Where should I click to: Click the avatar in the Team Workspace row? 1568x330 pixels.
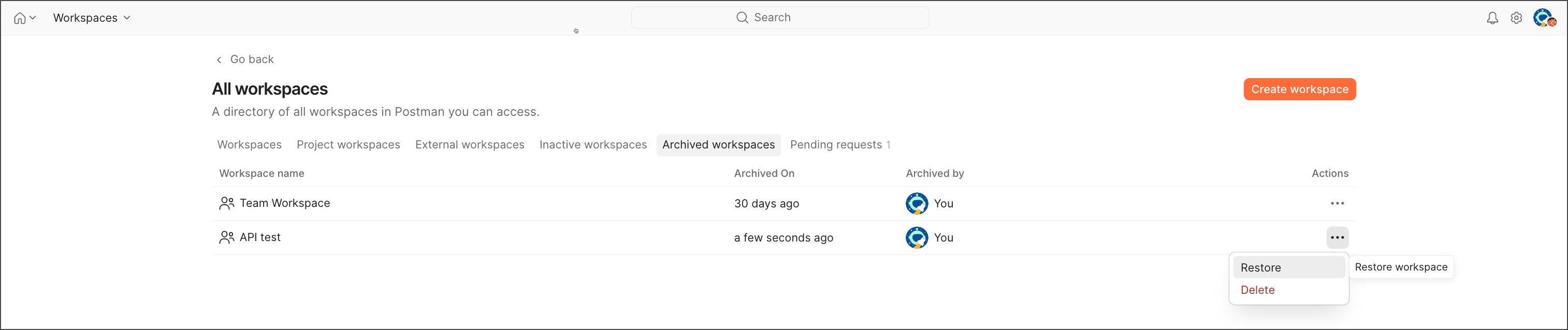[917, 204]
